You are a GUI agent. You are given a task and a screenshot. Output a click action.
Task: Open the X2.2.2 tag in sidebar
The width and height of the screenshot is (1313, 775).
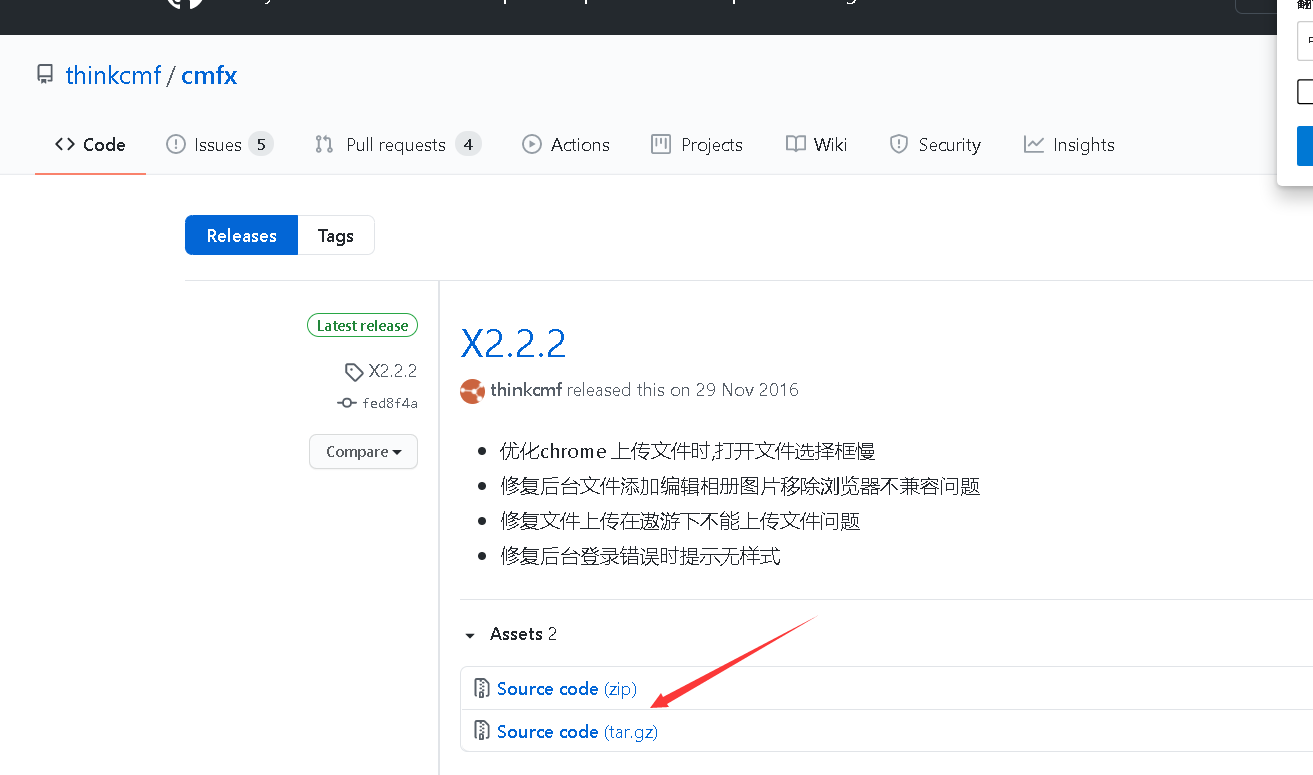[381, 371]
